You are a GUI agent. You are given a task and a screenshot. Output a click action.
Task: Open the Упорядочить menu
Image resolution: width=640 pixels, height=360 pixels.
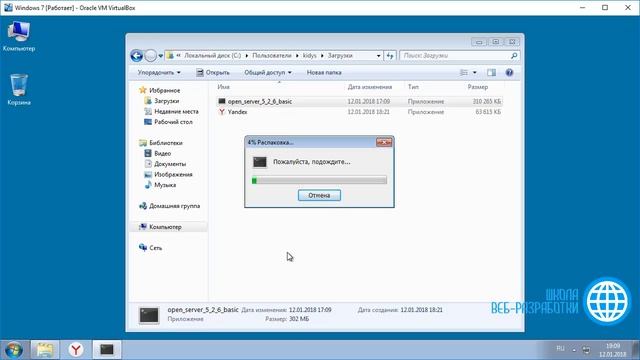click(x=159, y=73)
